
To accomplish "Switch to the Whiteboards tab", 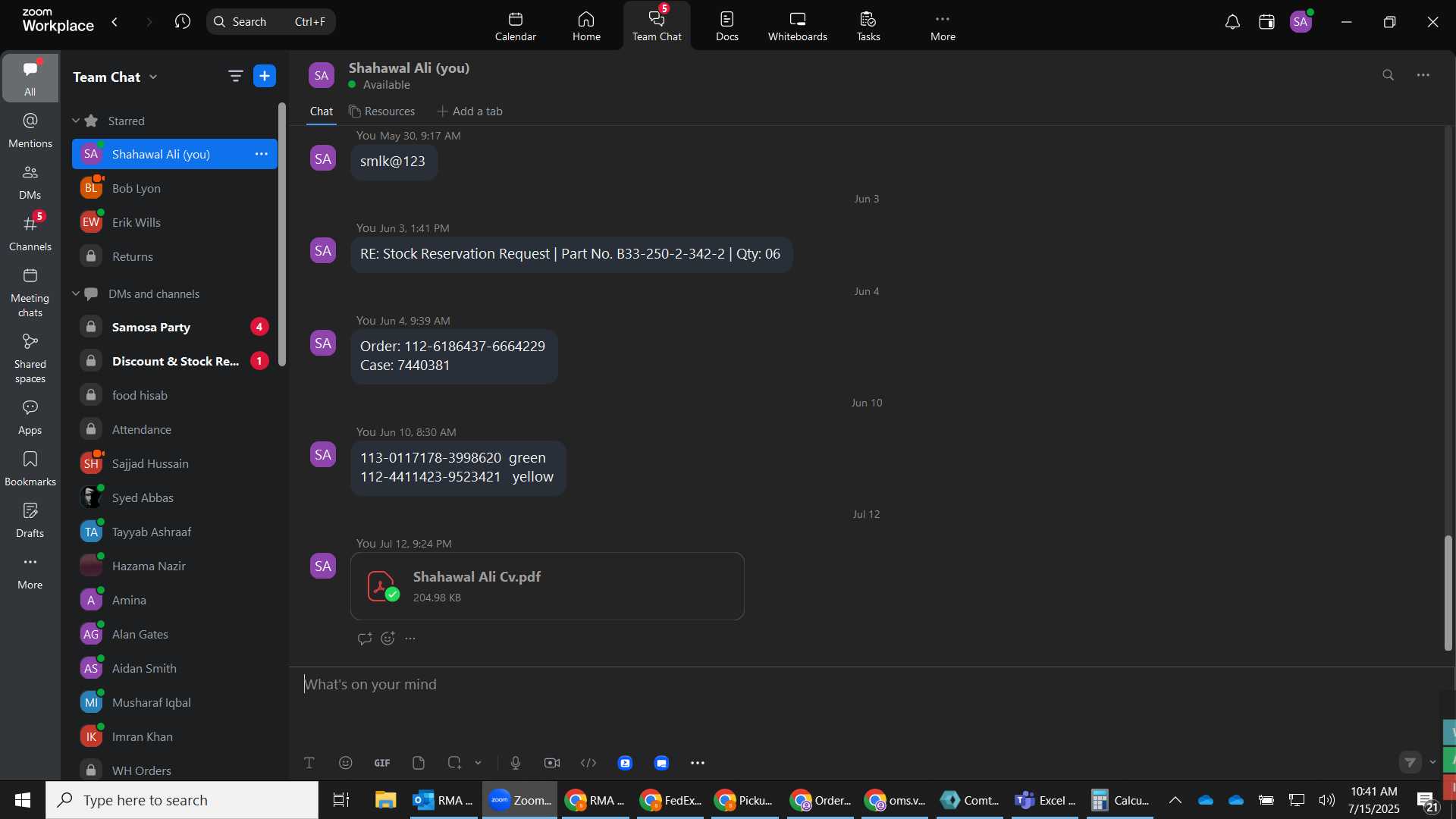I will (x=797, y=26).
